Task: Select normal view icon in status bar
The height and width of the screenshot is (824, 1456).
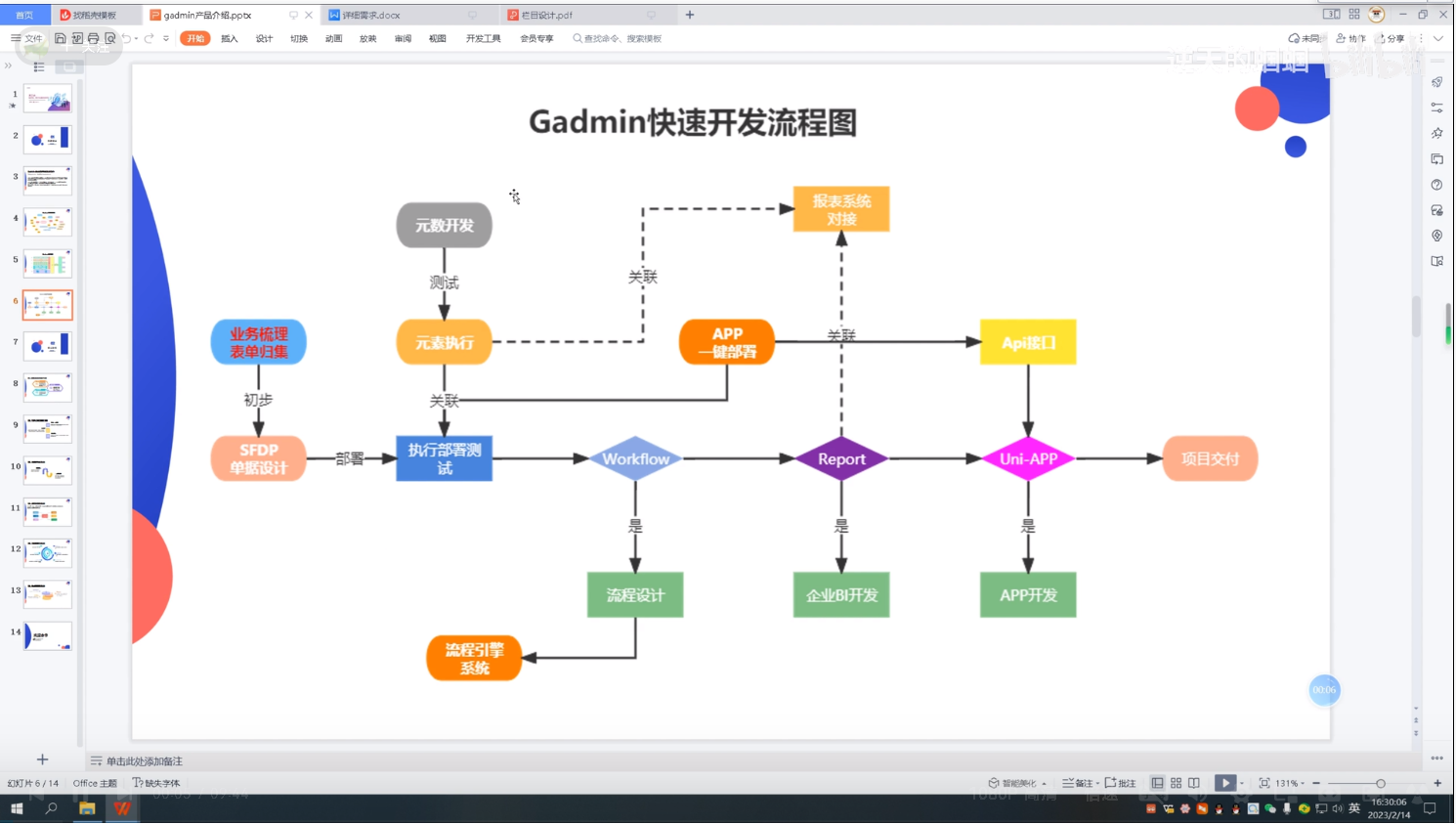Action: (x=1157, y=783)
